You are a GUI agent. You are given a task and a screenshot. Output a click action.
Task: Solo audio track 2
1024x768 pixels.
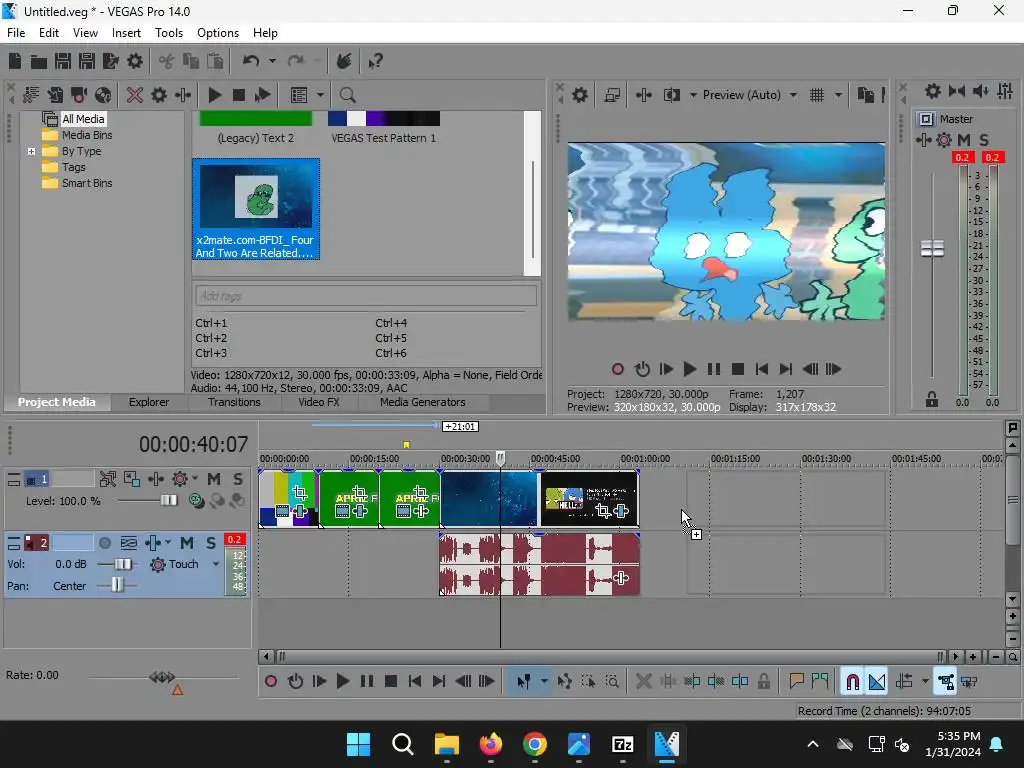point(211,543)
